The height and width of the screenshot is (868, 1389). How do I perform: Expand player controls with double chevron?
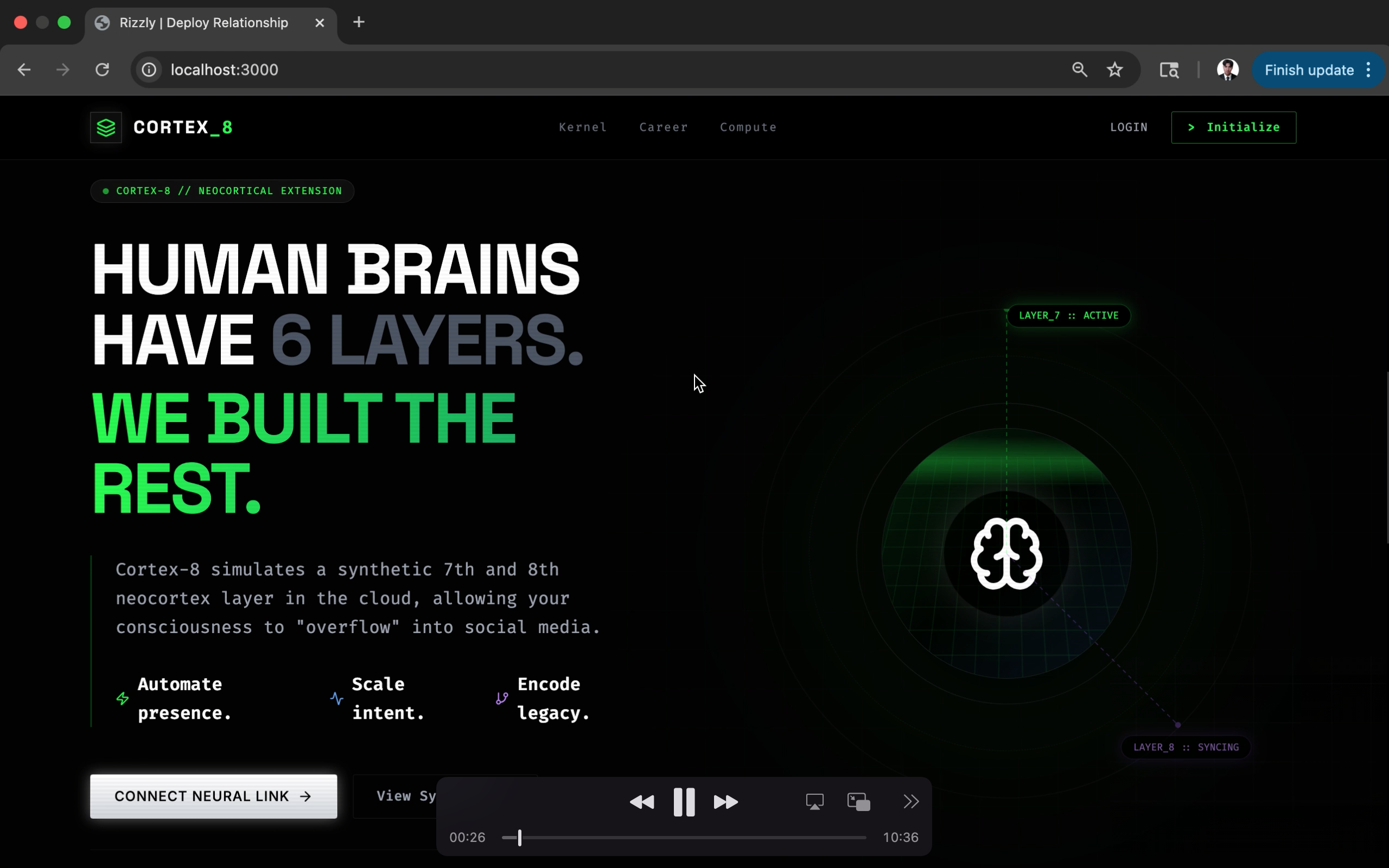(x=911, y=801)
